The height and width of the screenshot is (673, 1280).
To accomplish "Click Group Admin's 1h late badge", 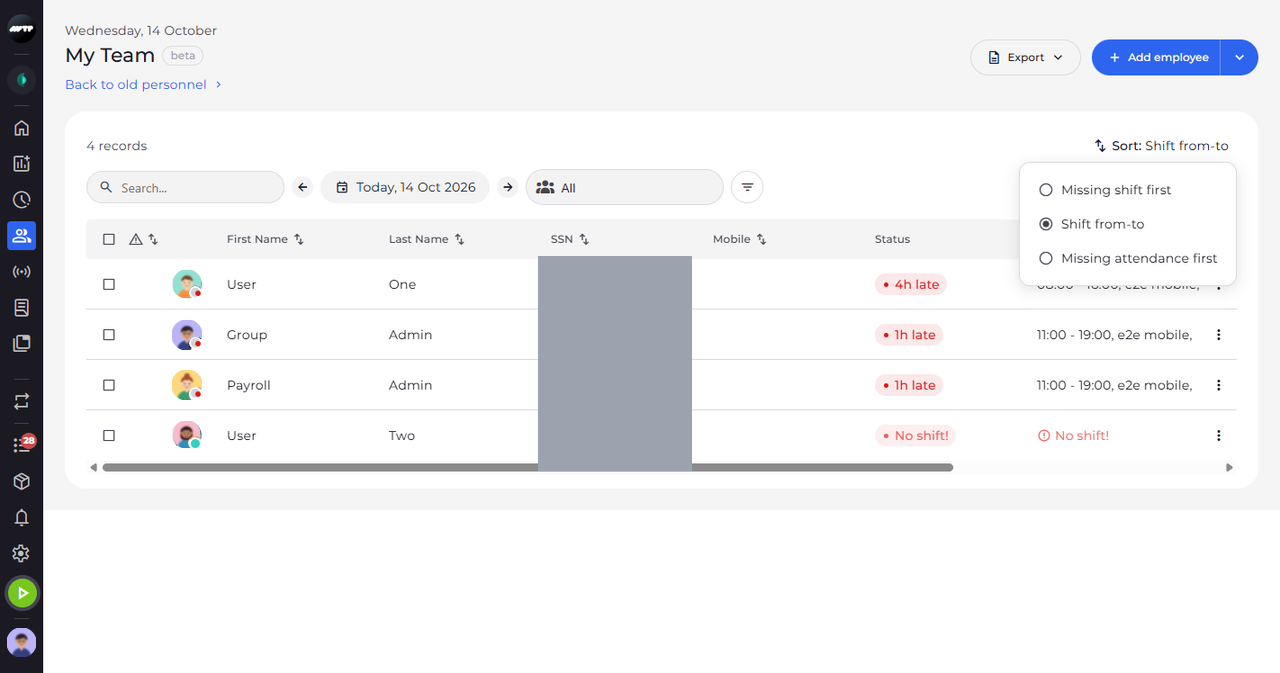I will pos(909,335).
